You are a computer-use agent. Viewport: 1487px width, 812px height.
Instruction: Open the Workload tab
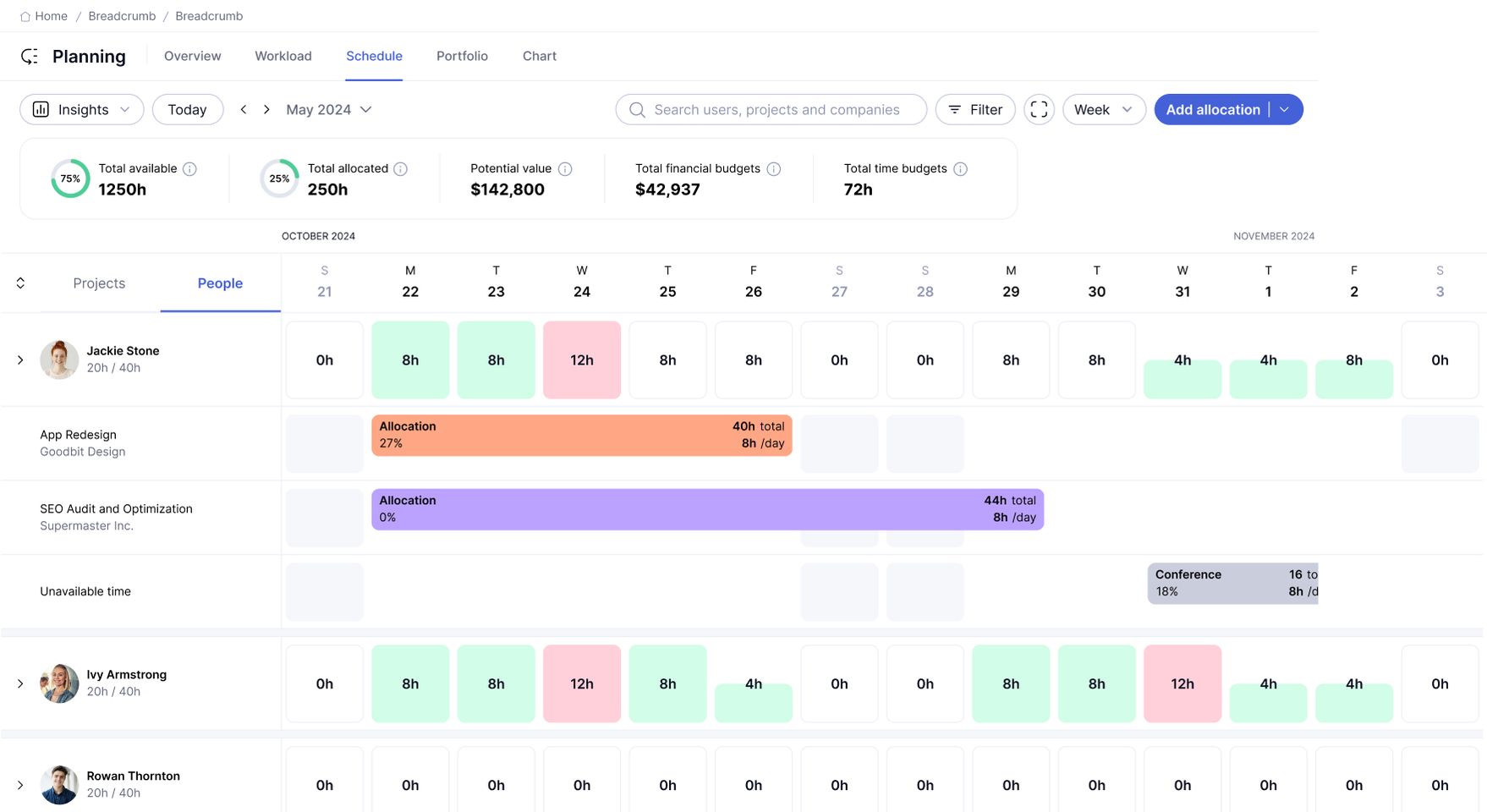(283, 56)
